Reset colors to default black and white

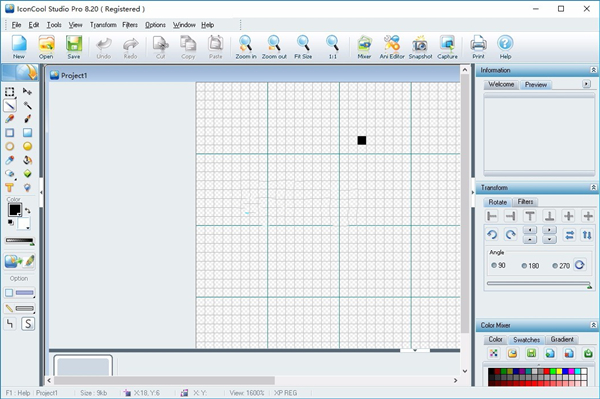11,223
